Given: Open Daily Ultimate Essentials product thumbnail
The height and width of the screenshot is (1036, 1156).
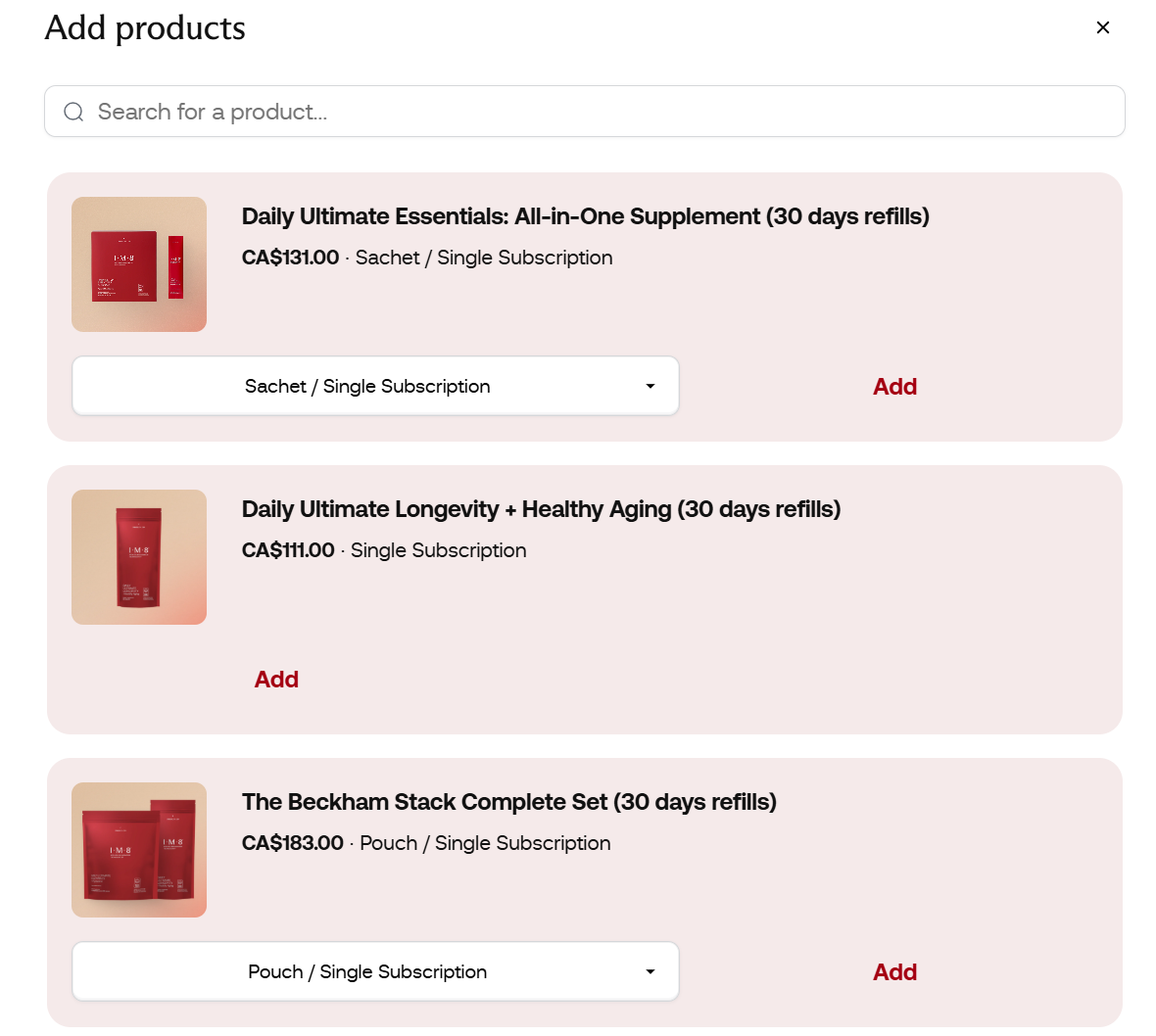Looking at the screenshot, I should click(138, 263).
